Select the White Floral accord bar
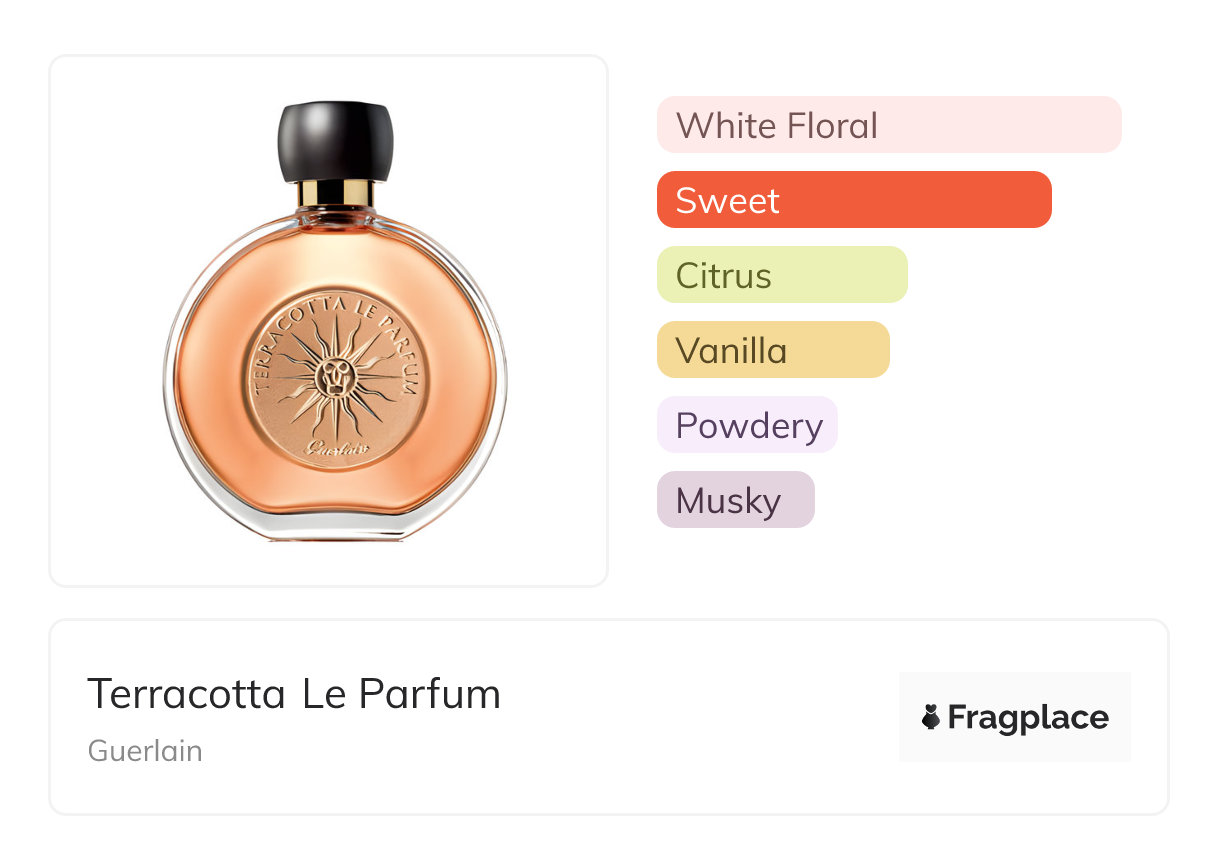The image size is (1218, 864). [x=888, y=125]
